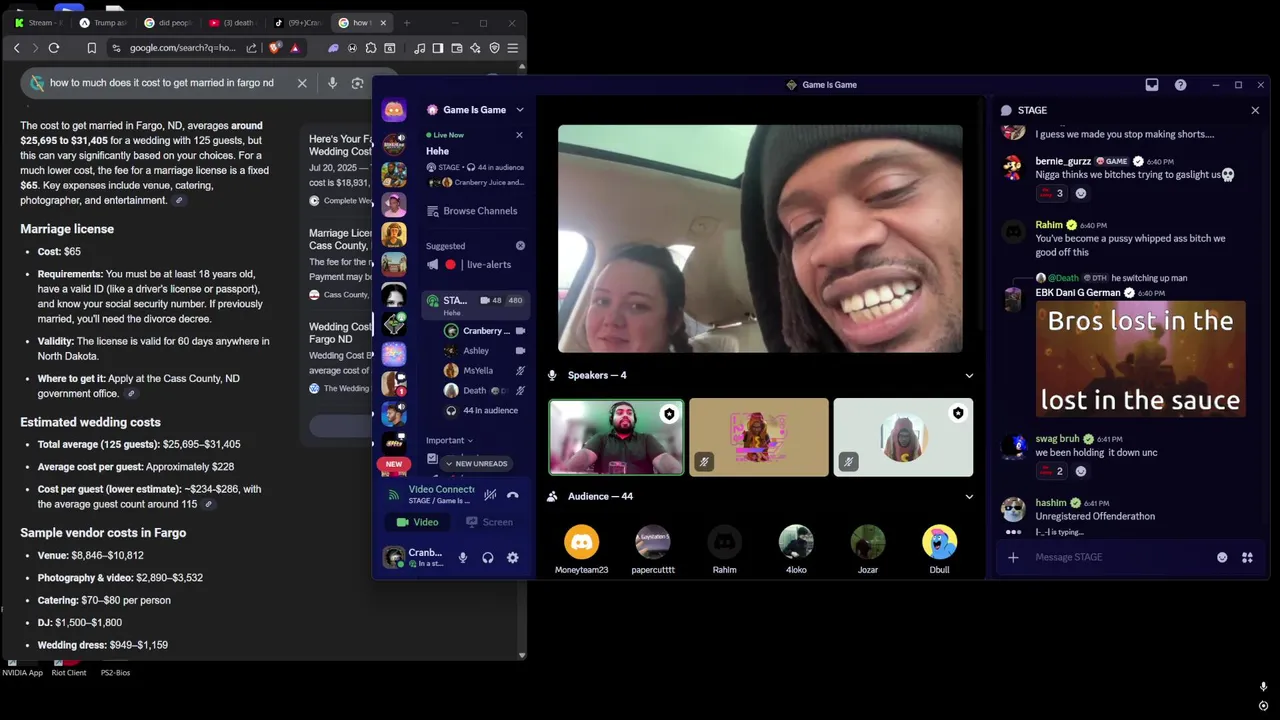Image resolution: width=1280 pixels, height=720 pixels.
Task: Go back in the browser
Action: click(16, 48)
